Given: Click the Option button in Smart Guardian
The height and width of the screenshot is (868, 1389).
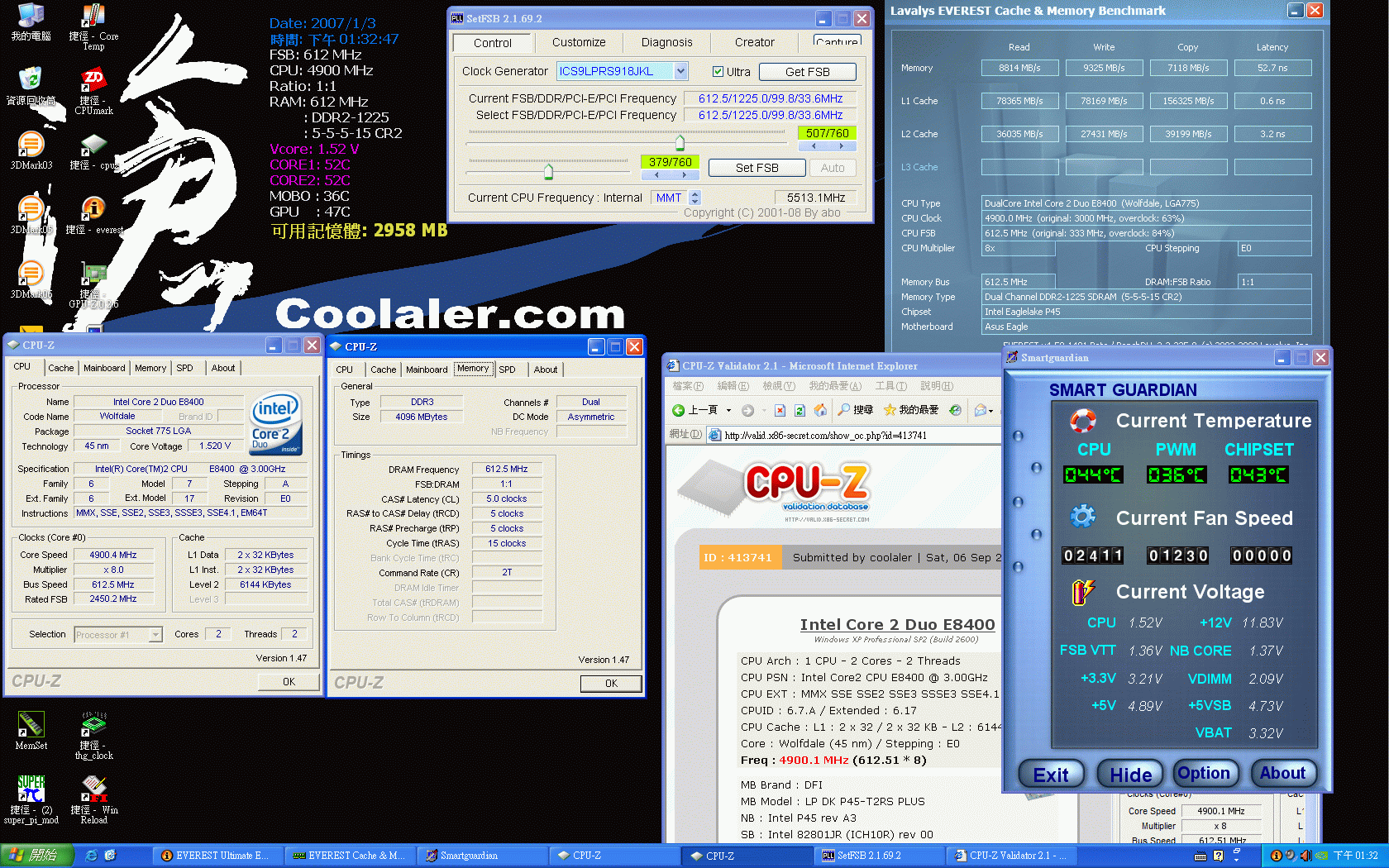Looking at the screenshot, I should (x=1205, y=773).
